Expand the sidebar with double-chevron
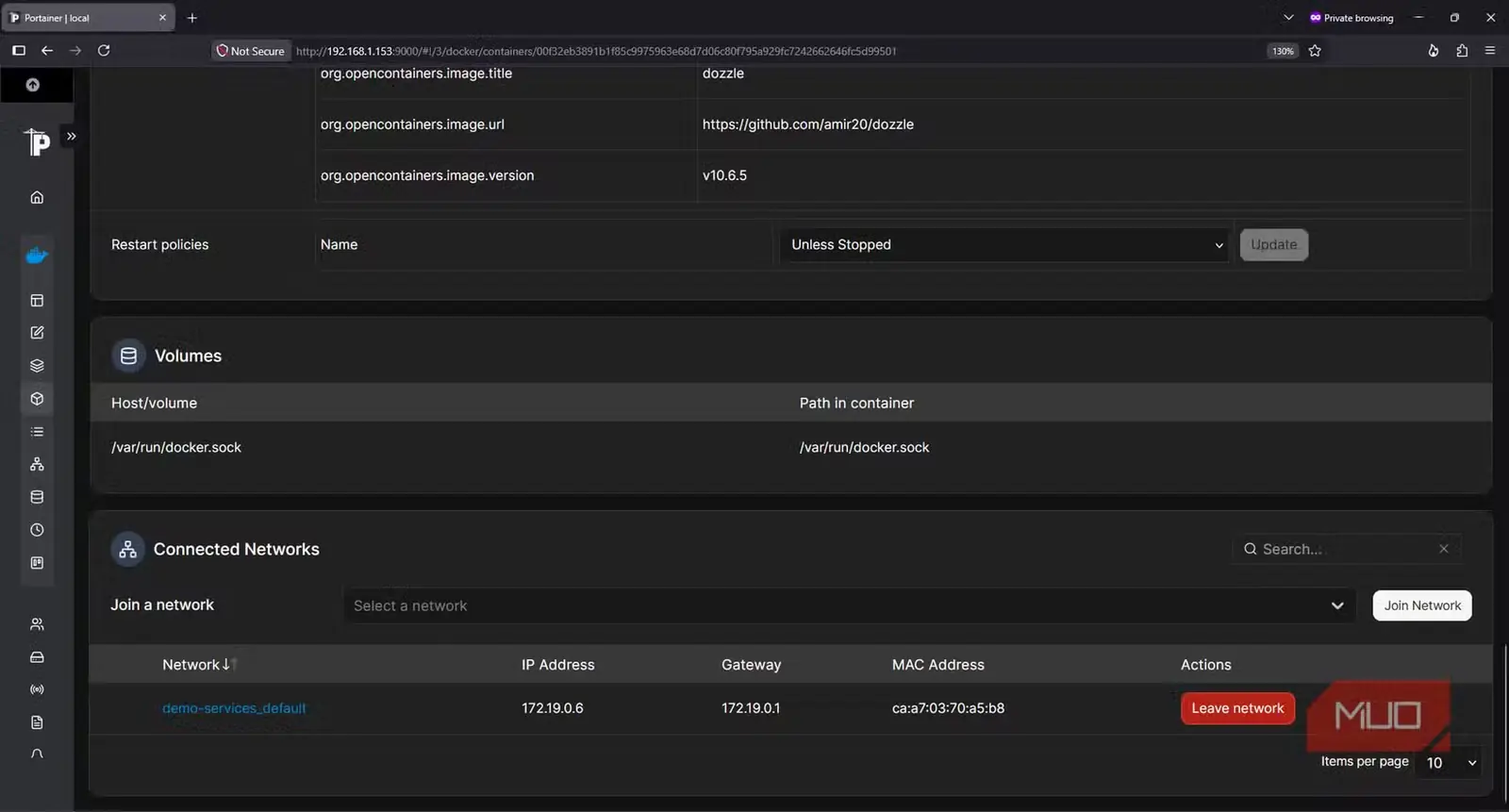Image resolution: width=1509 pixels, height=812 pixels. [71, 136]
